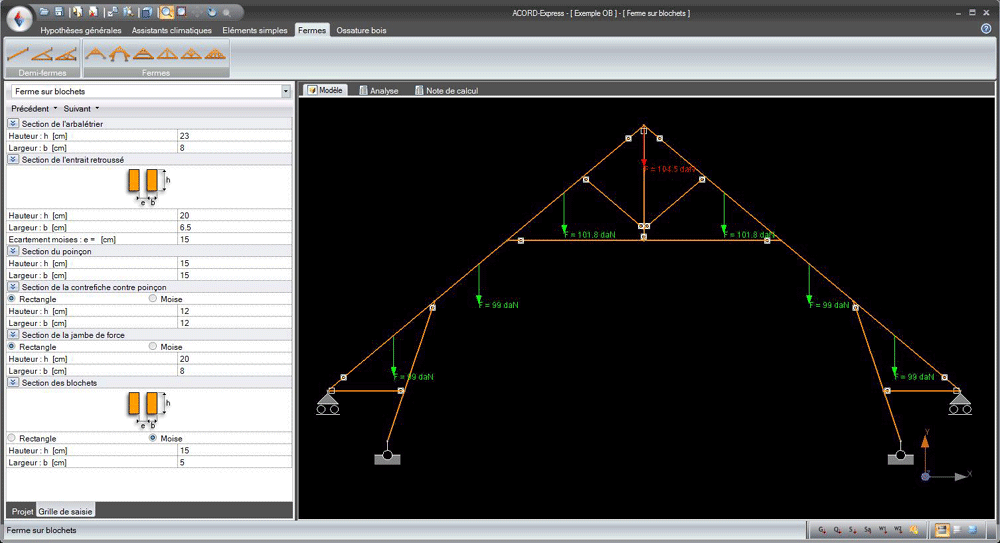Click the orange combinations icon in status bar
Screen dimensions: 1000x543
[x=914, y=530]
